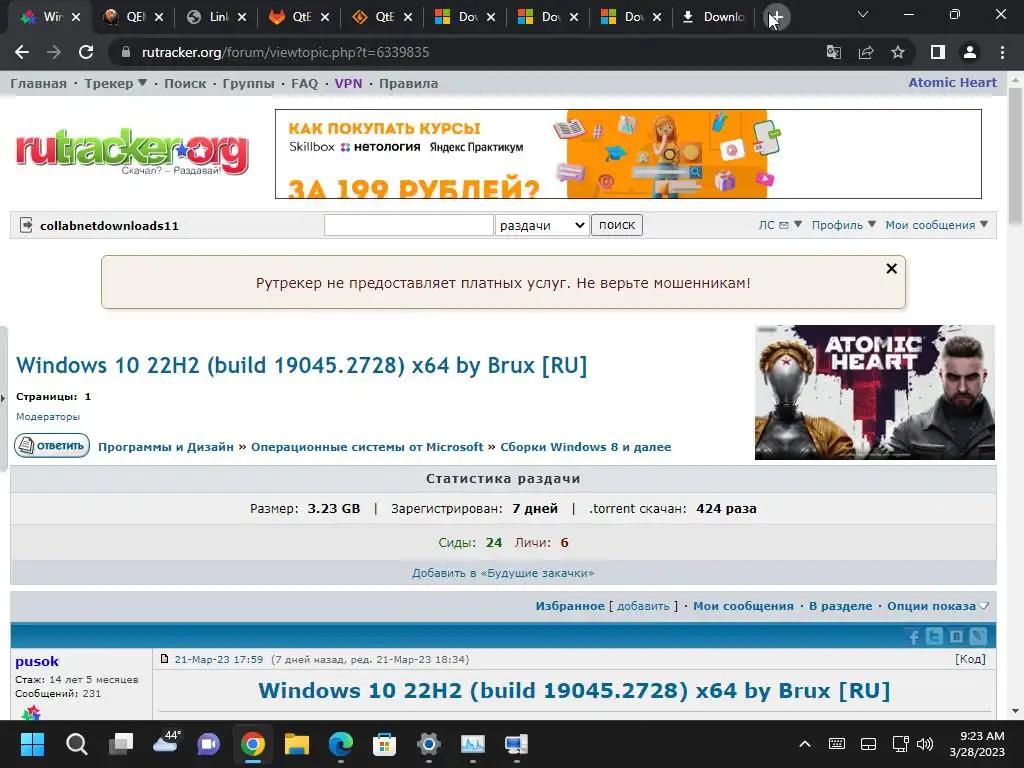The image size is (1024, 768).
Task: Open the Windows Start menu
Action: coord(32,744)
